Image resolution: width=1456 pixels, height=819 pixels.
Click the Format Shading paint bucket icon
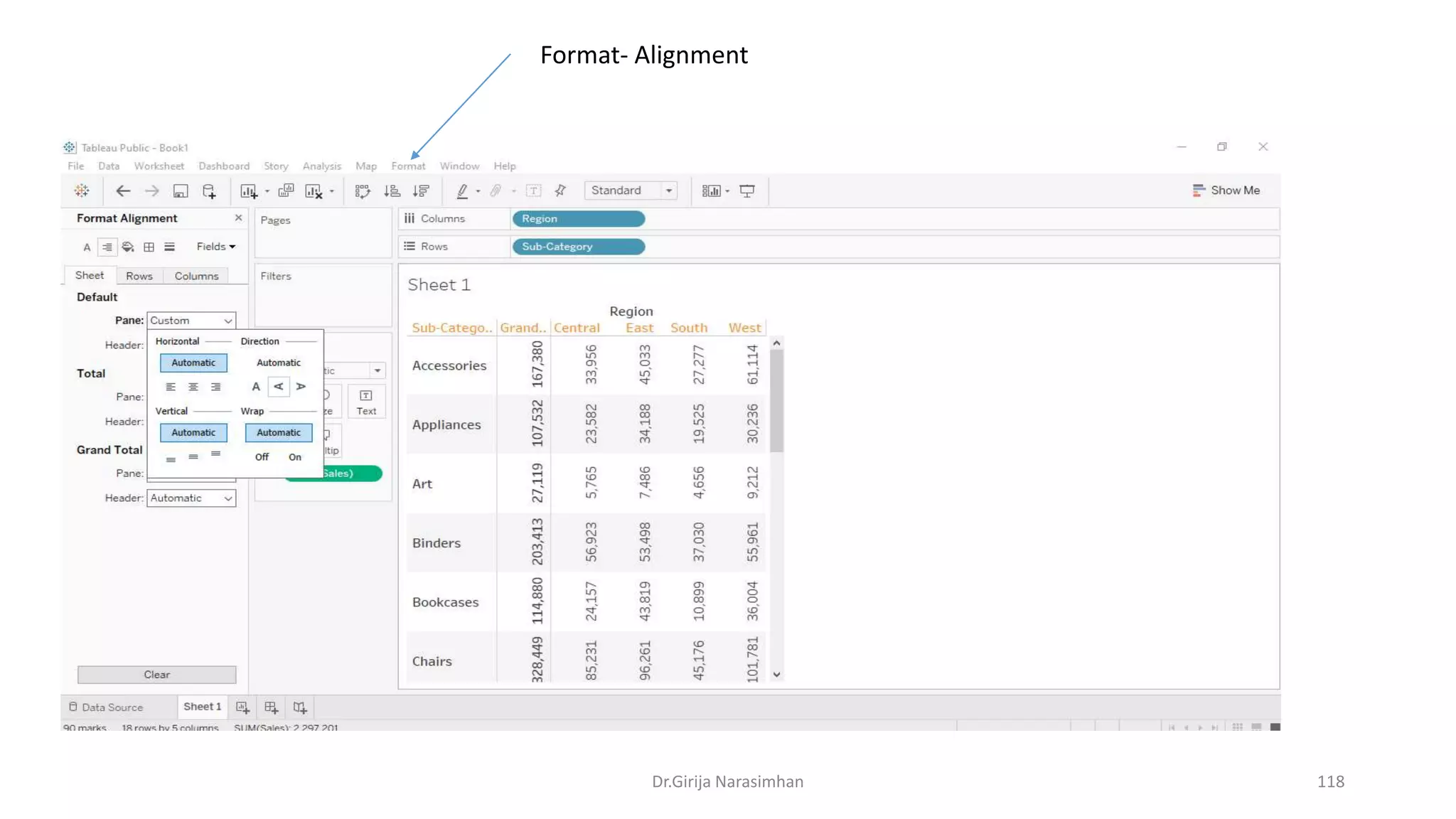[x=128, y=247]
